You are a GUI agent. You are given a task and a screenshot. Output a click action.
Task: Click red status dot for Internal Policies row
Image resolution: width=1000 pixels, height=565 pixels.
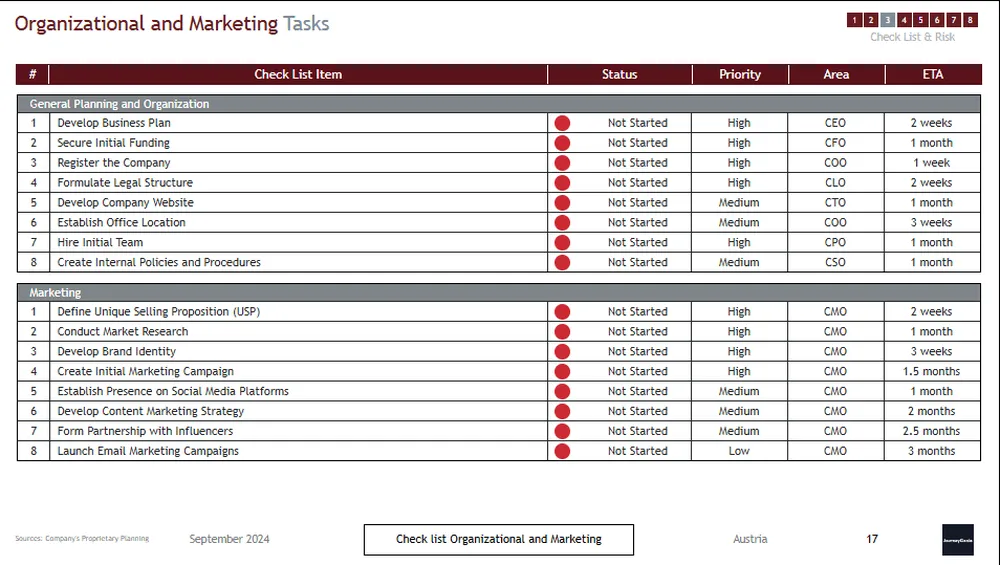pyautogui.click(x=562, y=262)
